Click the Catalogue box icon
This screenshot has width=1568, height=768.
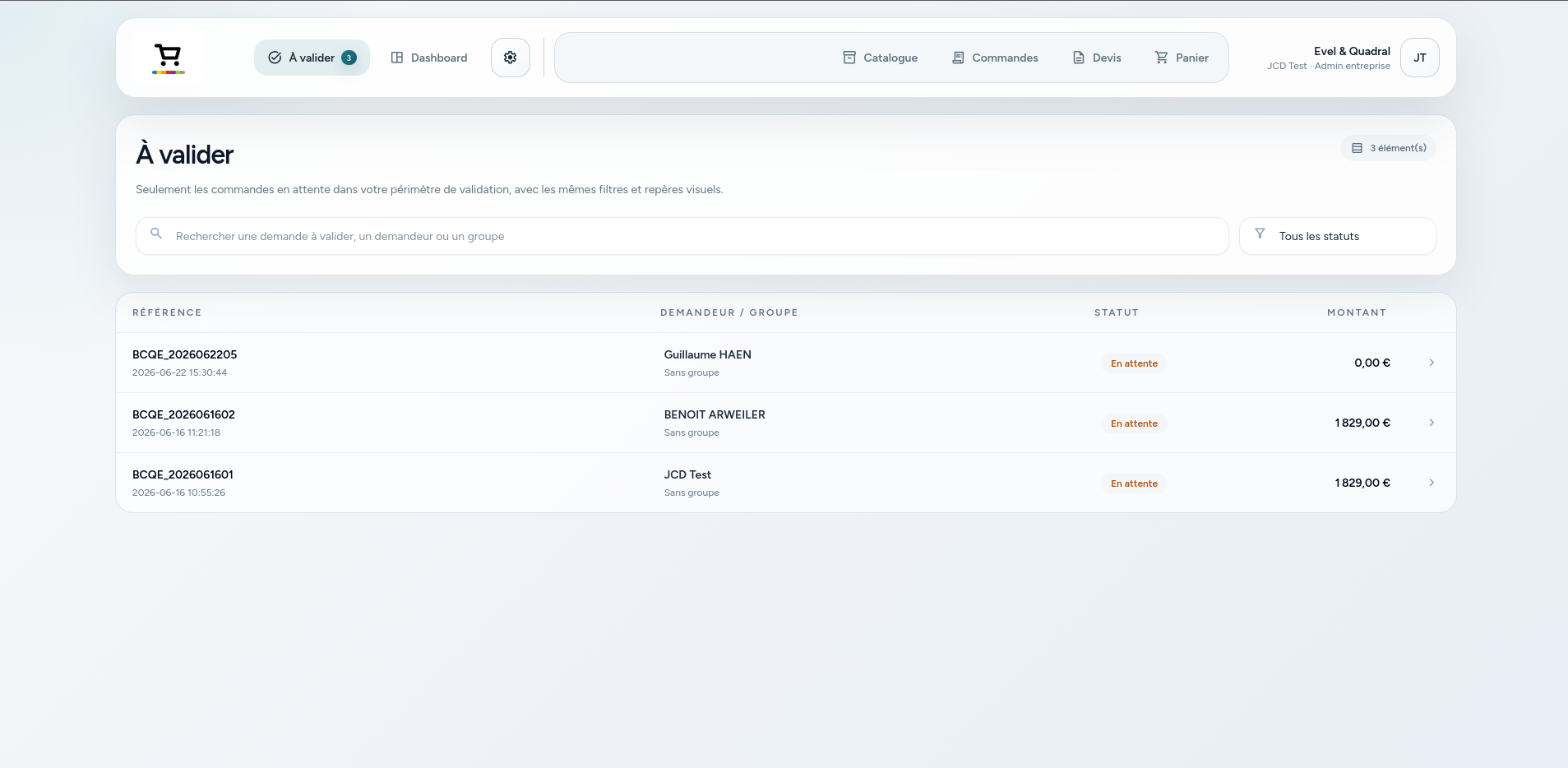[x=849, y=58]
